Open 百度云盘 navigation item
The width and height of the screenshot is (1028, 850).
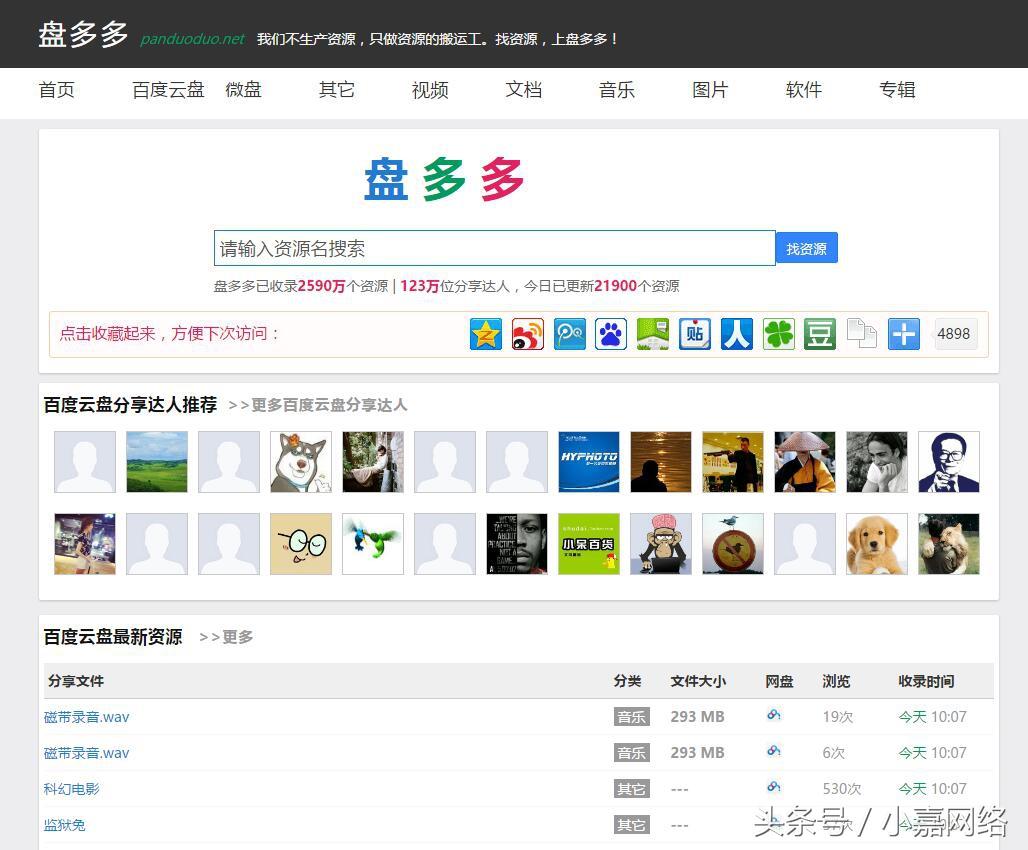[x=168, y=90]
